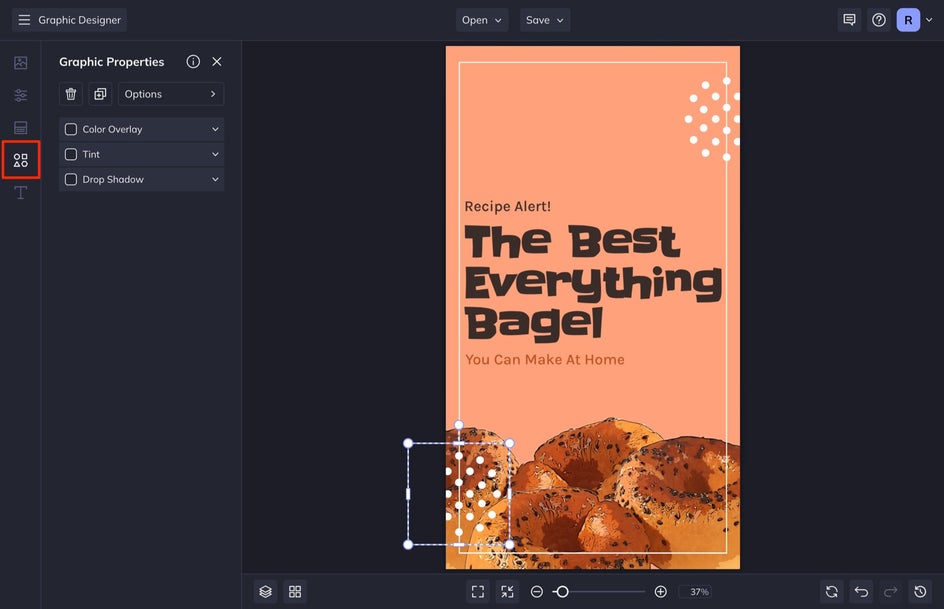Open the feedback comments icon
This screenshot has width=944, height=609.
tap(849, 20)
